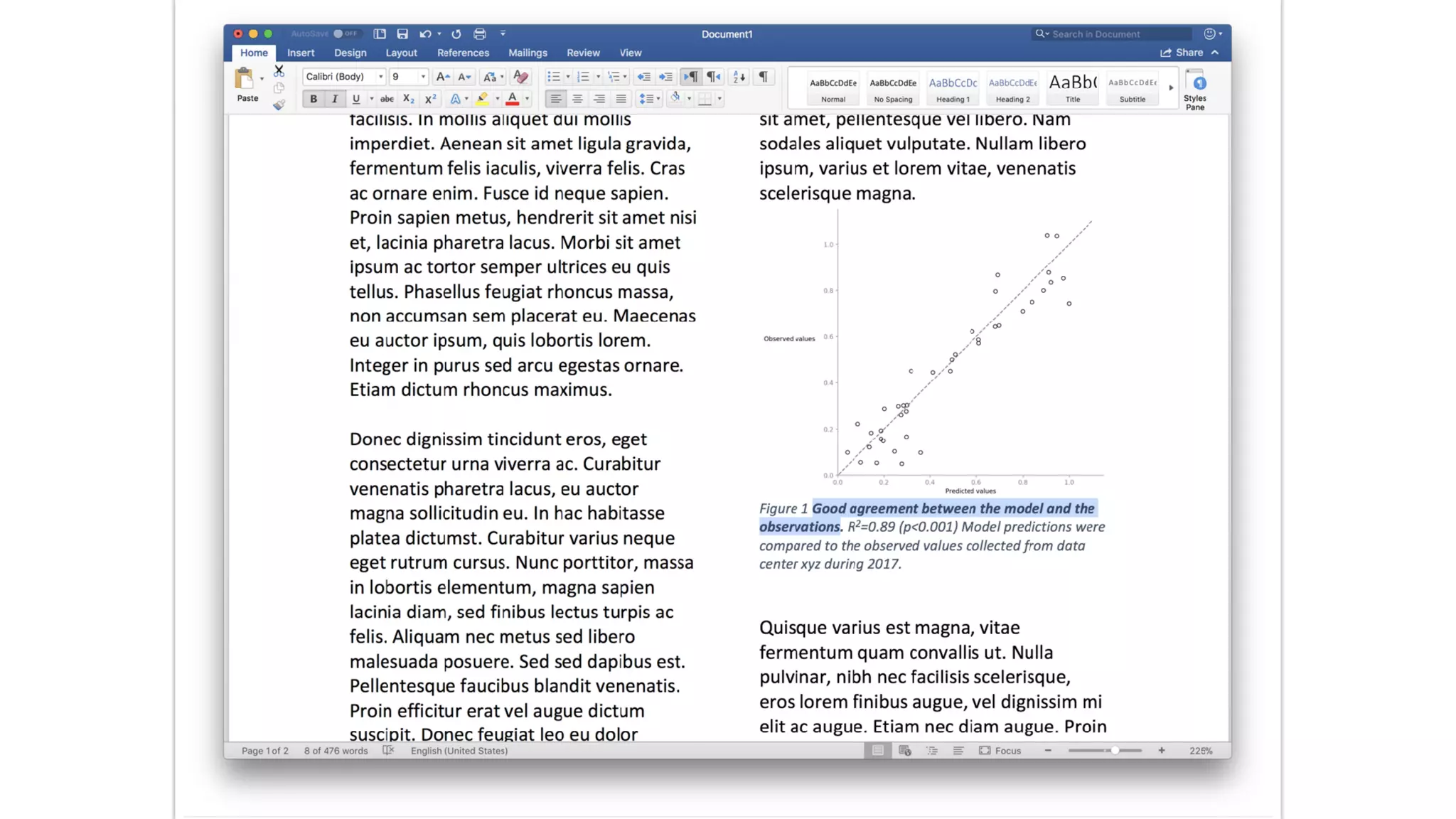1456x819 pixels.
Task: Adjust the zoom slider handle
Action: (x=1115, y=751)
